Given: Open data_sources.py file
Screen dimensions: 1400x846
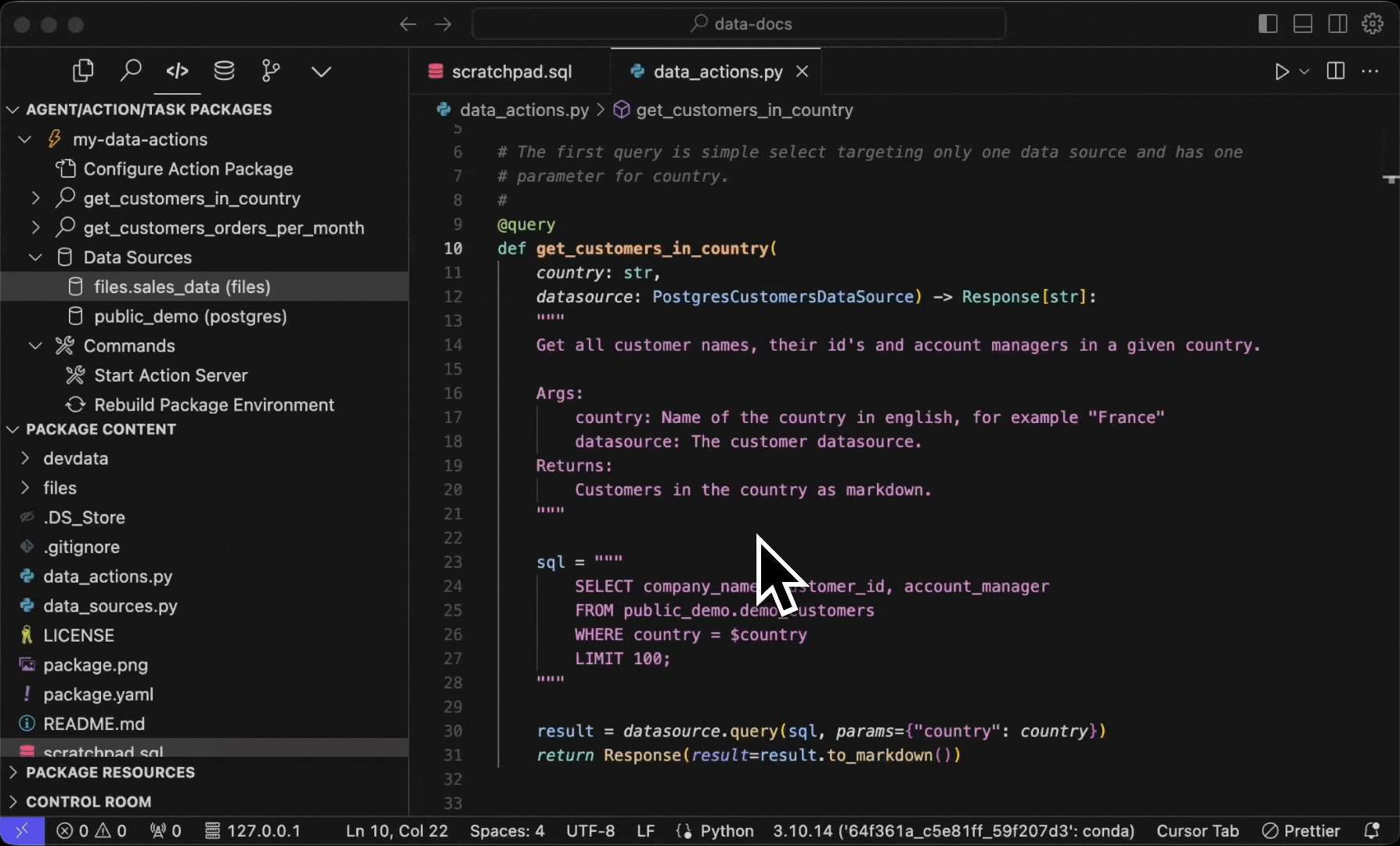Looking at the screenshot, I should click(x=110, y=606).
